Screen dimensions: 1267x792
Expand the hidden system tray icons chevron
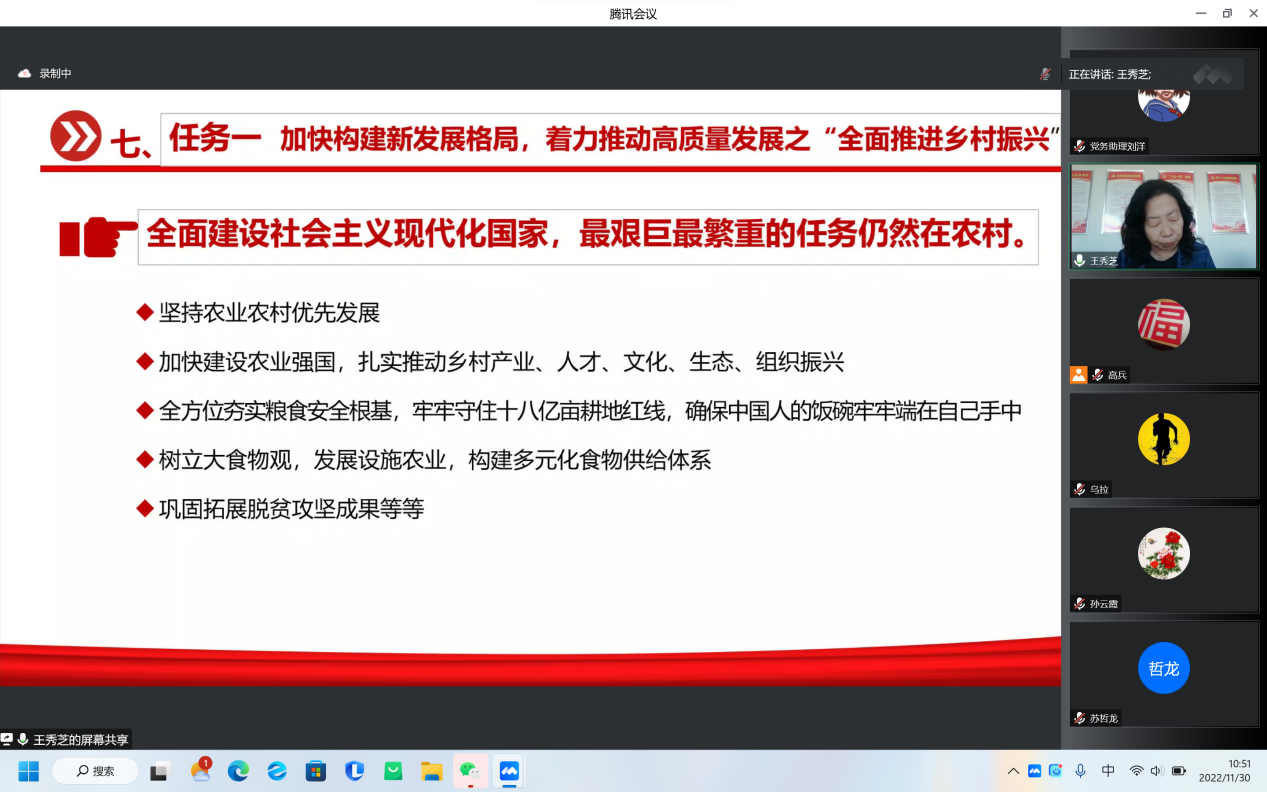pyautogui.click(x=1013, y=771)
